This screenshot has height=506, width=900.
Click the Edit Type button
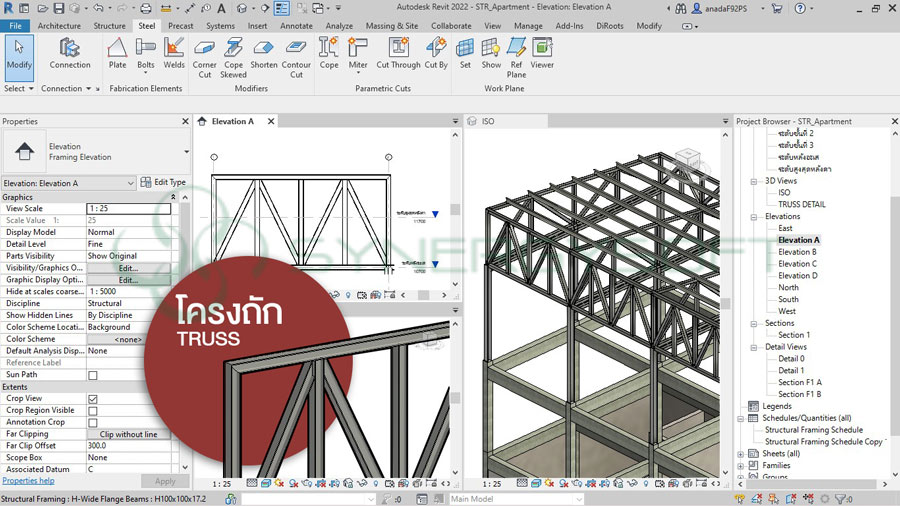(x=163, y=182)
